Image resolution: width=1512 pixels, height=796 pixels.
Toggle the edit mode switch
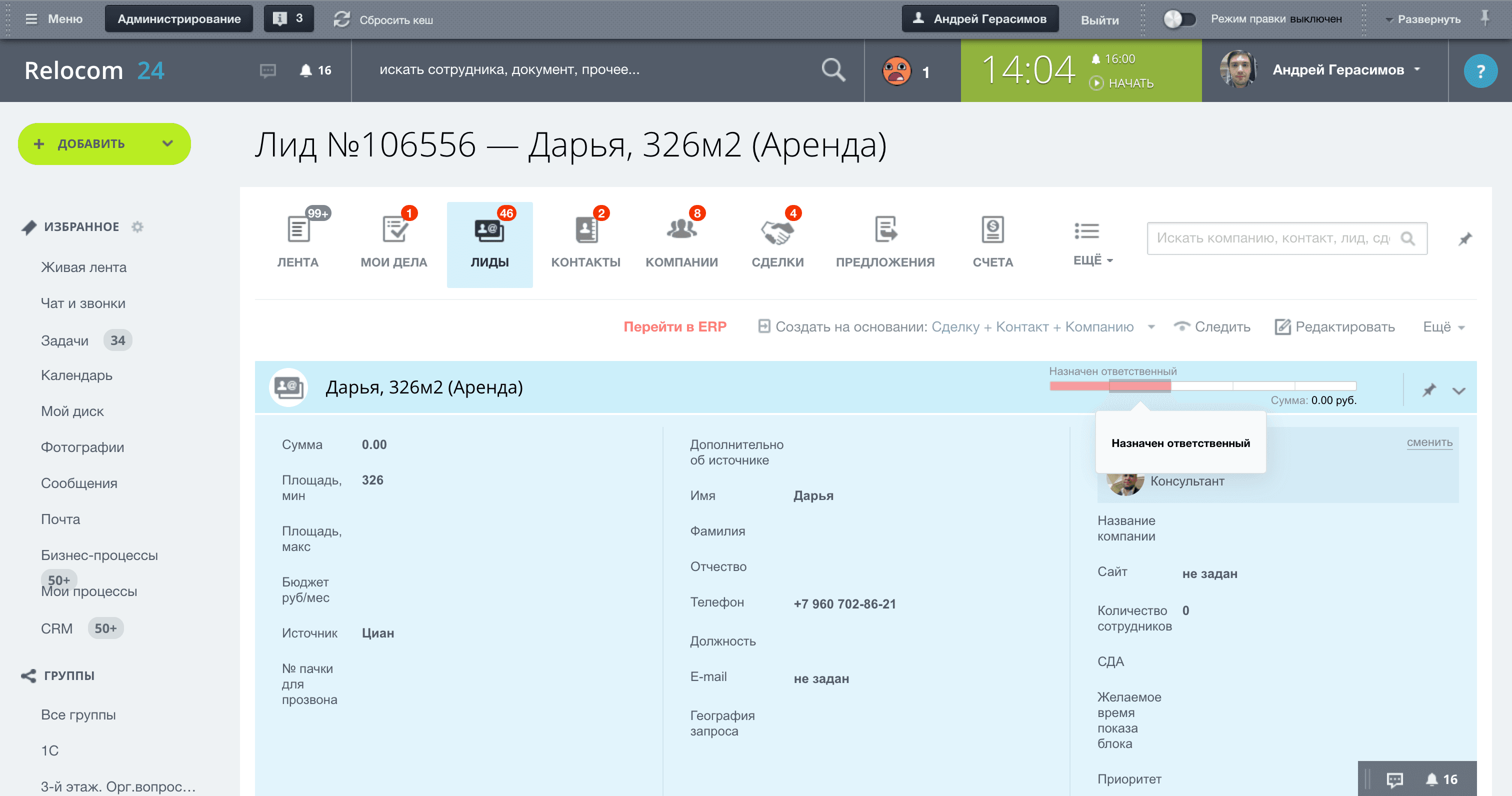click(x=1179, y=19)
